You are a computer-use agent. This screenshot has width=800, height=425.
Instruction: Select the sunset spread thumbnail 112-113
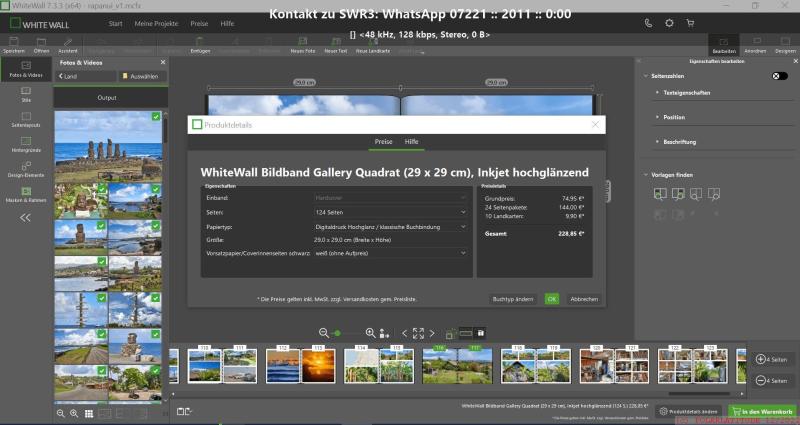point(301,364)
